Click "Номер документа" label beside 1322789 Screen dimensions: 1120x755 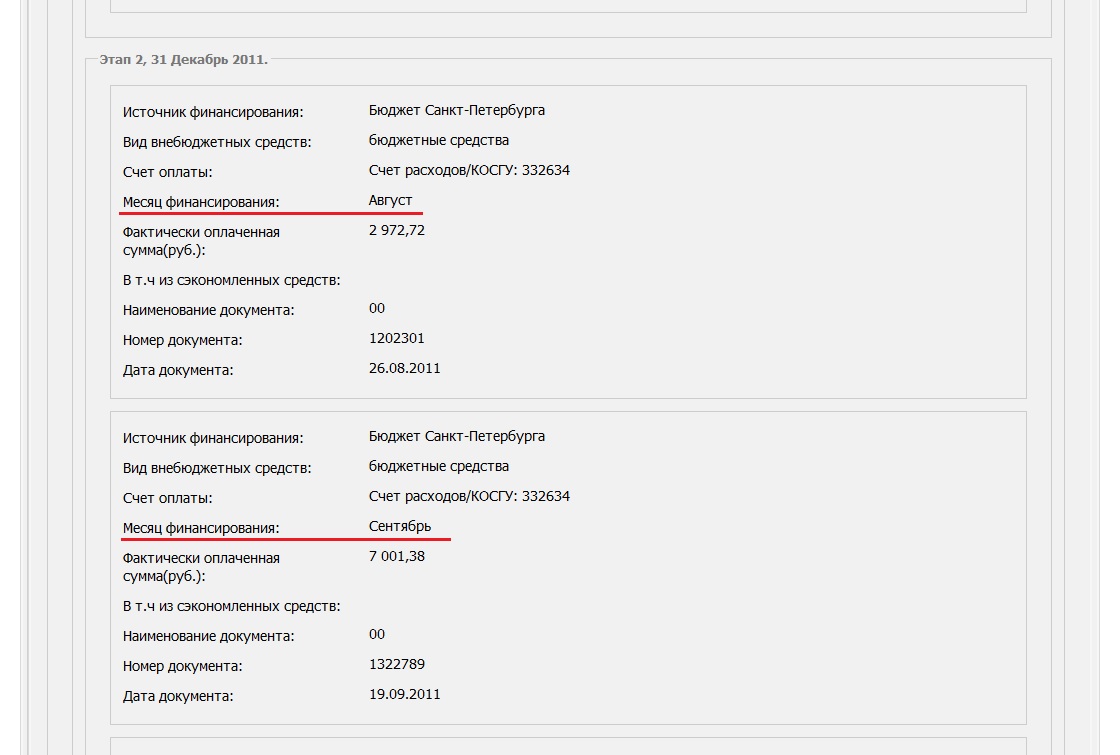click(183, 666)
